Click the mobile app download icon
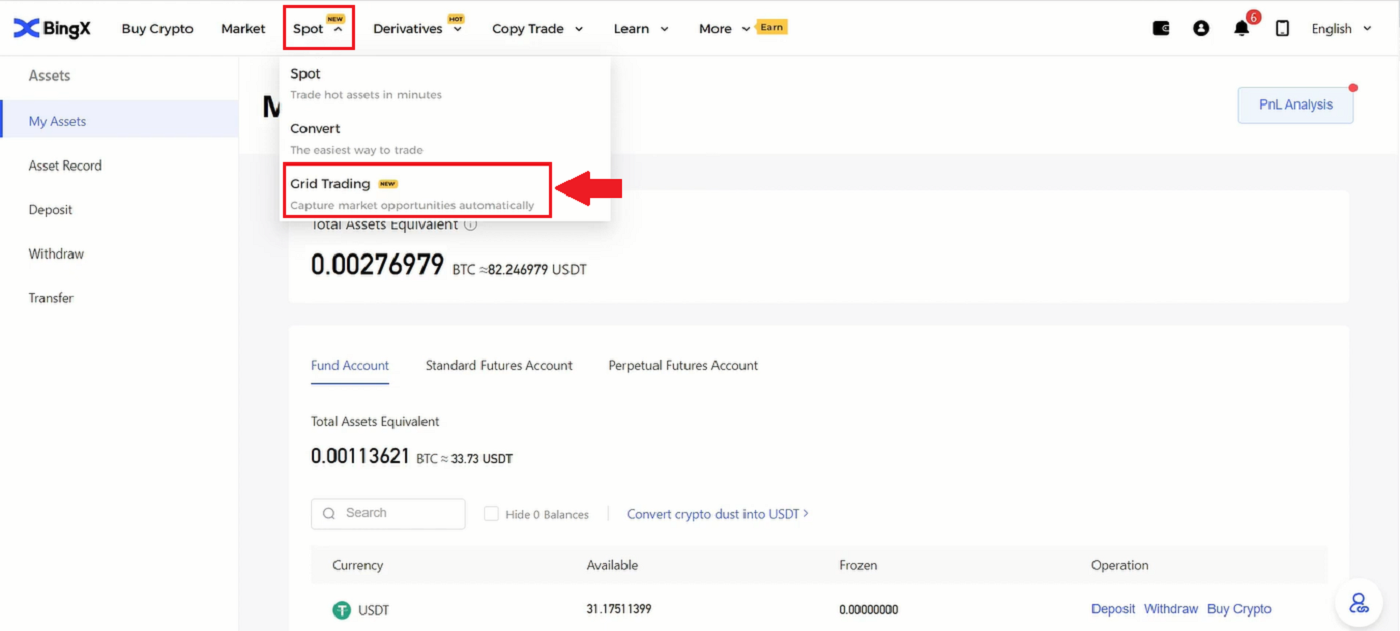Screen dimensions: 1400x631 (1283, 28)
